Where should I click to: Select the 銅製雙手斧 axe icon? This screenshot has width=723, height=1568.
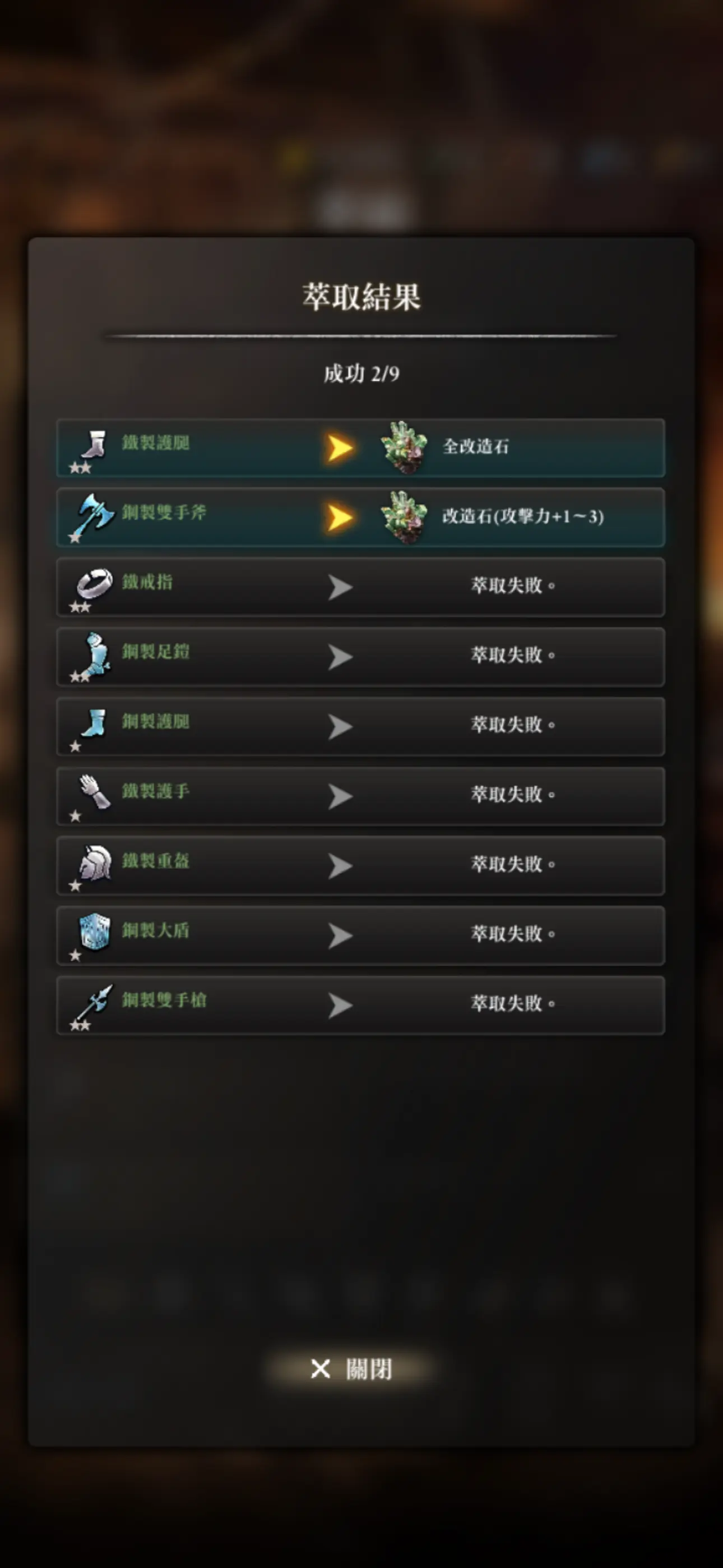(x=95, y=515)
